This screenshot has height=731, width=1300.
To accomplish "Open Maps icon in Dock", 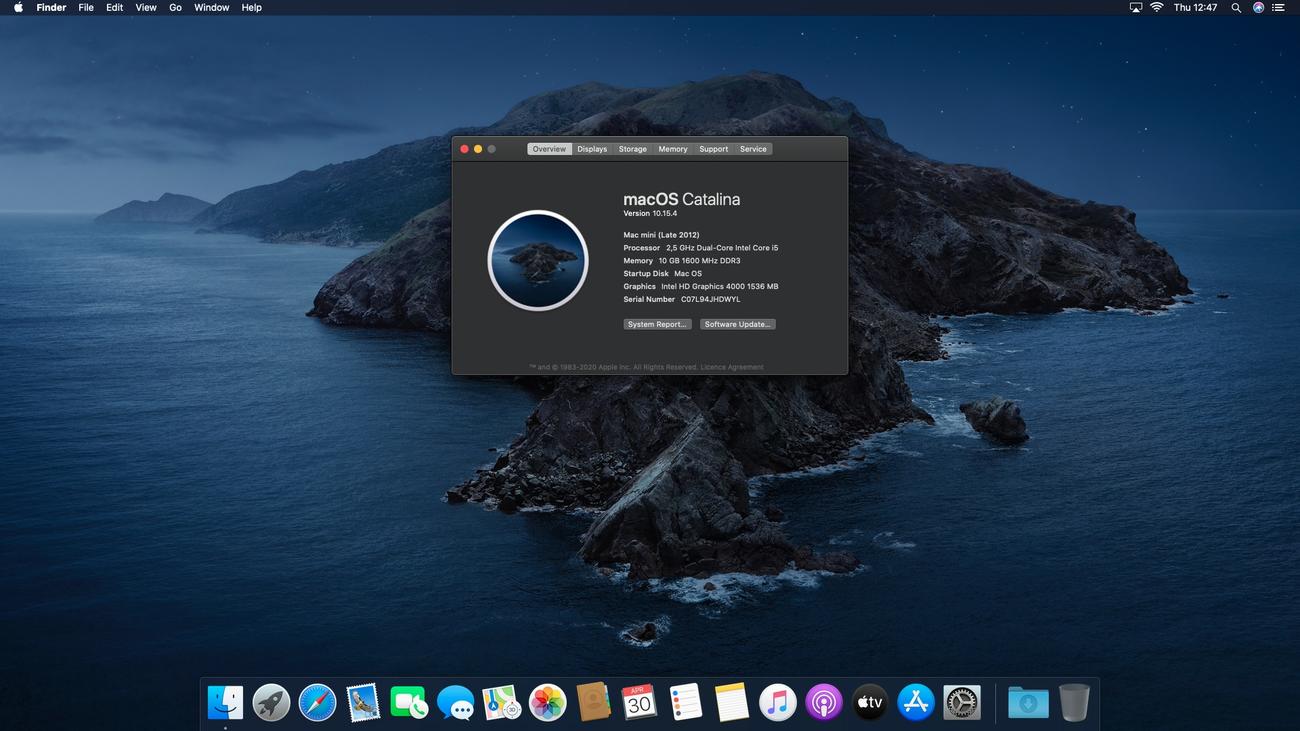I will point(501,703).
